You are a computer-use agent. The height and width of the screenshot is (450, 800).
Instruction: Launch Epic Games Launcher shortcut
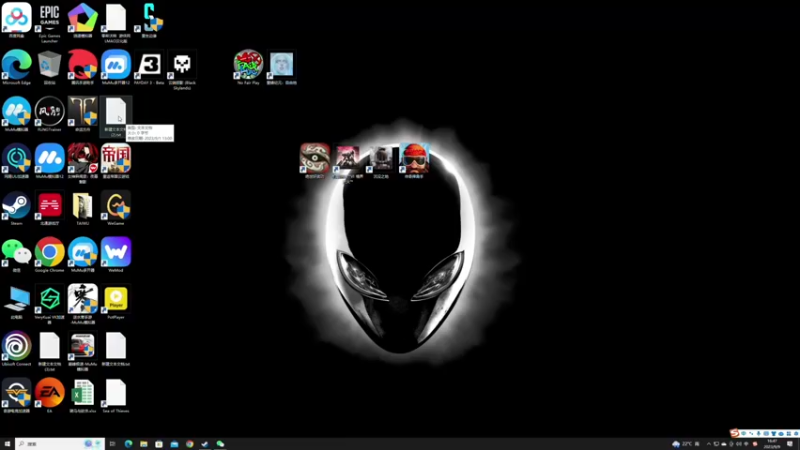click(x=49, y=22)
